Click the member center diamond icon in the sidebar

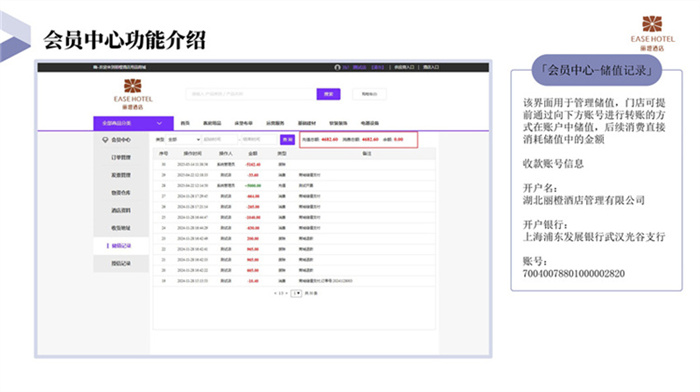click(x=105, y=140)
